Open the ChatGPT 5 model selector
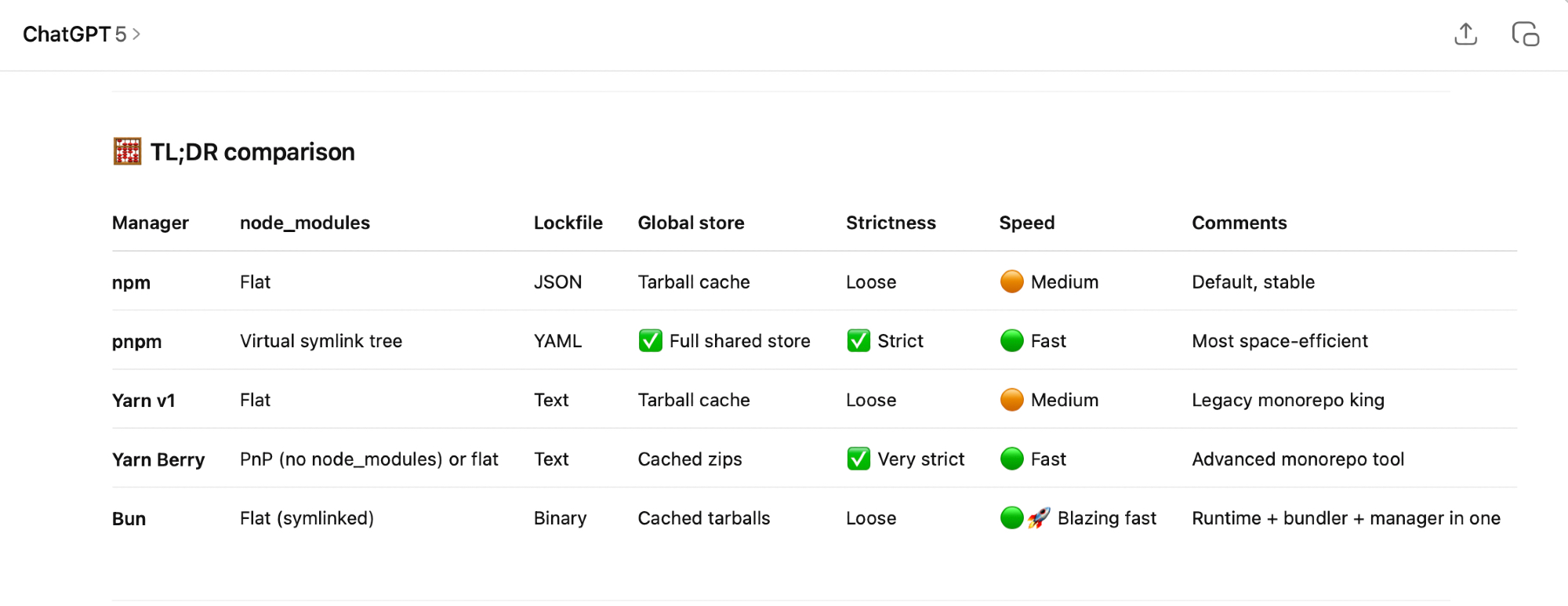Viewport: 1568px width, 606px height. 74,34
